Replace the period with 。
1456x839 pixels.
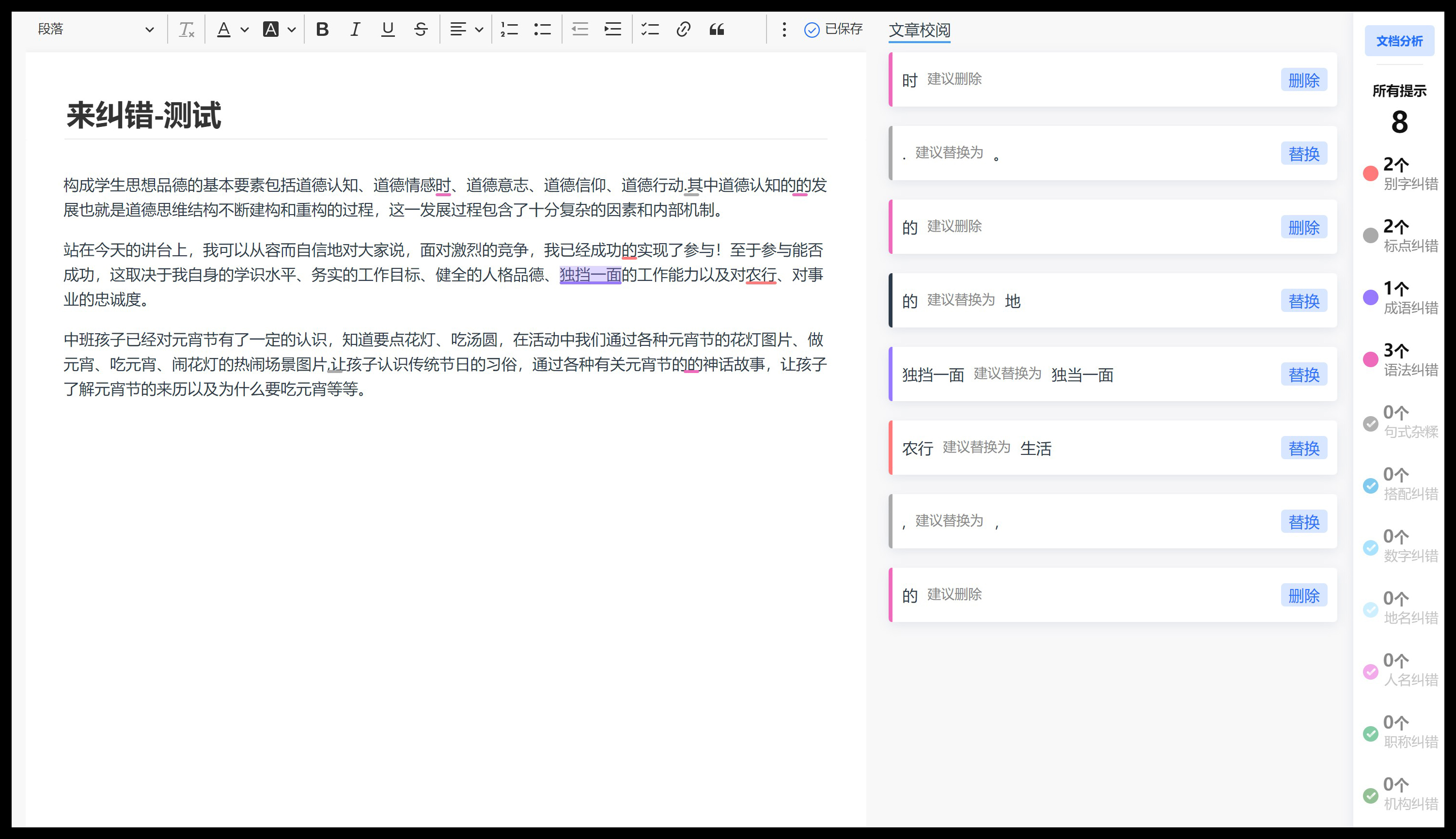[1304, 154]
